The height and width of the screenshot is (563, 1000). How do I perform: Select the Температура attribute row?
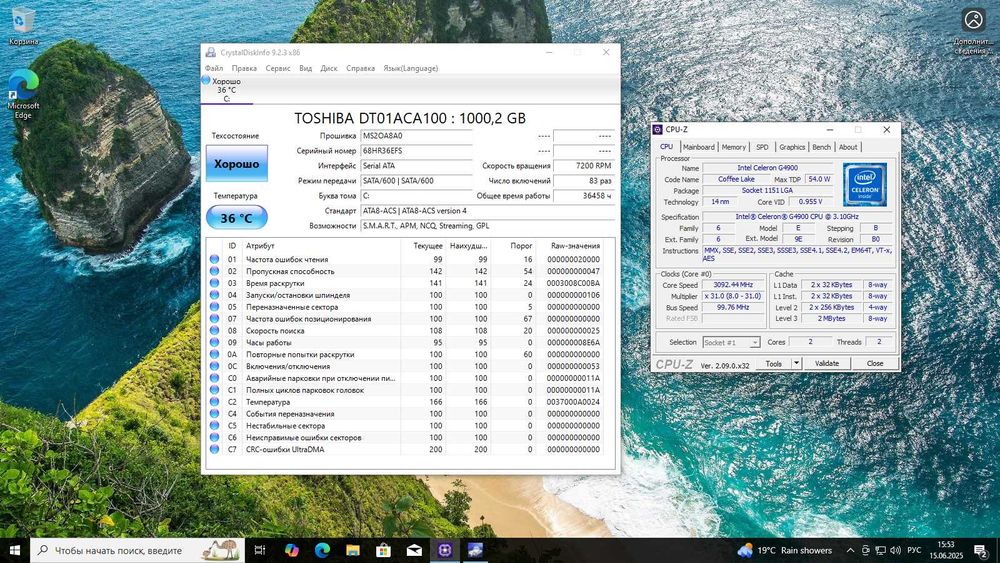405,402
